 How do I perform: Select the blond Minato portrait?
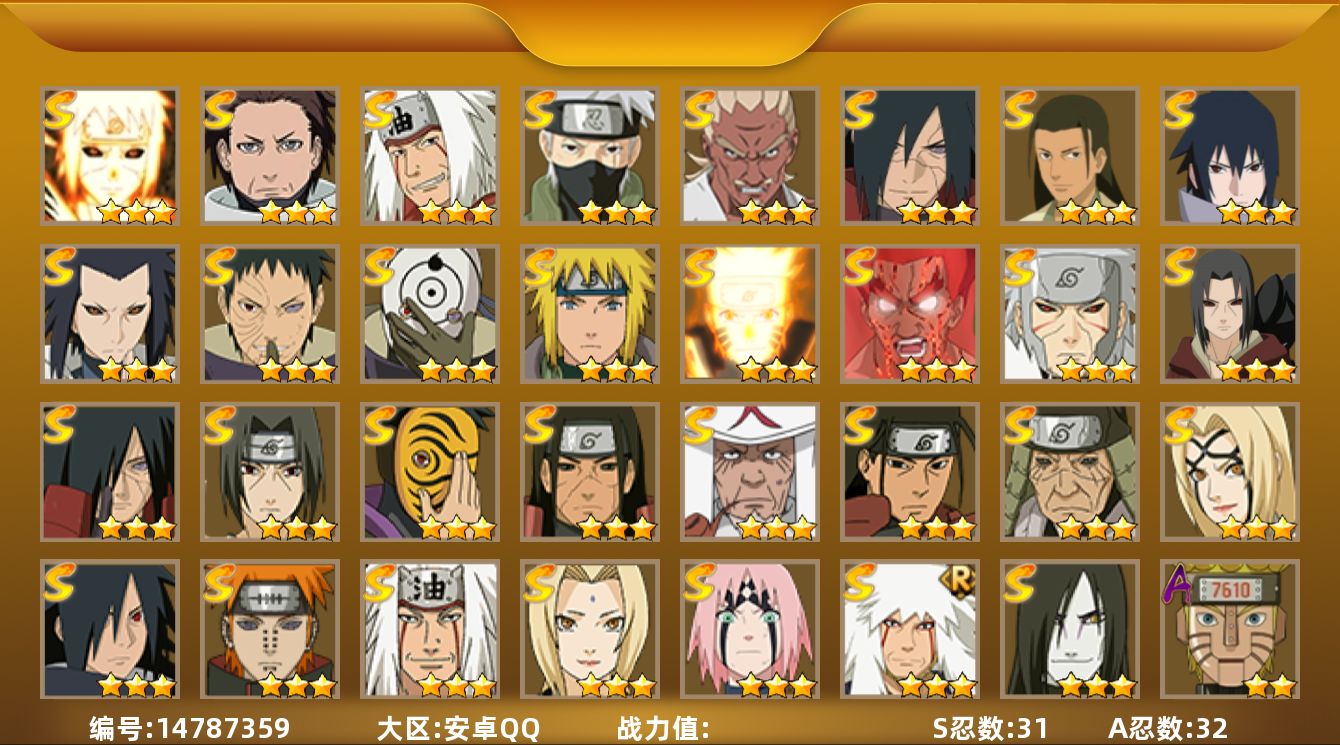(x=589, y=314)
